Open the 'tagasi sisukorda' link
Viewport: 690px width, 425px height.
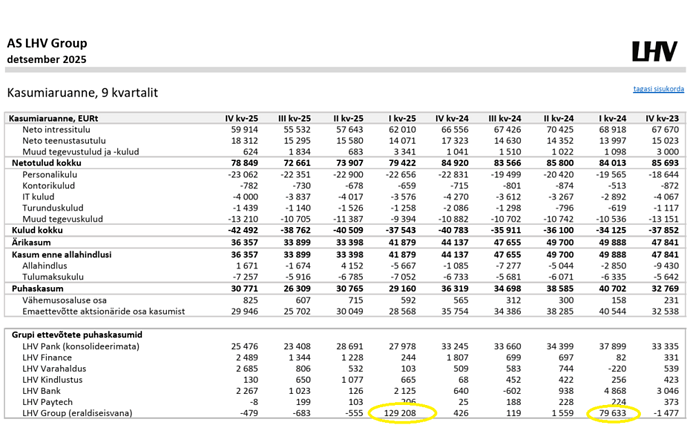pyautogui.click(x=659, y=89)
